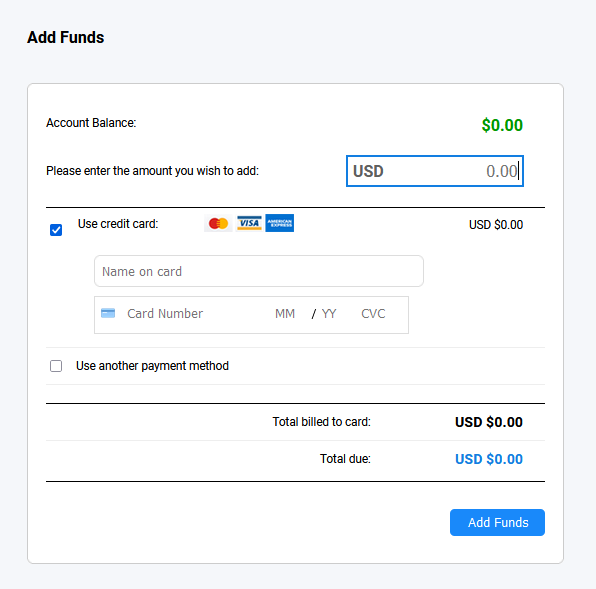Click the blue Total due amount
Image resolution: width=596 pixels, height=589 pixels.
tap(489, 459)
